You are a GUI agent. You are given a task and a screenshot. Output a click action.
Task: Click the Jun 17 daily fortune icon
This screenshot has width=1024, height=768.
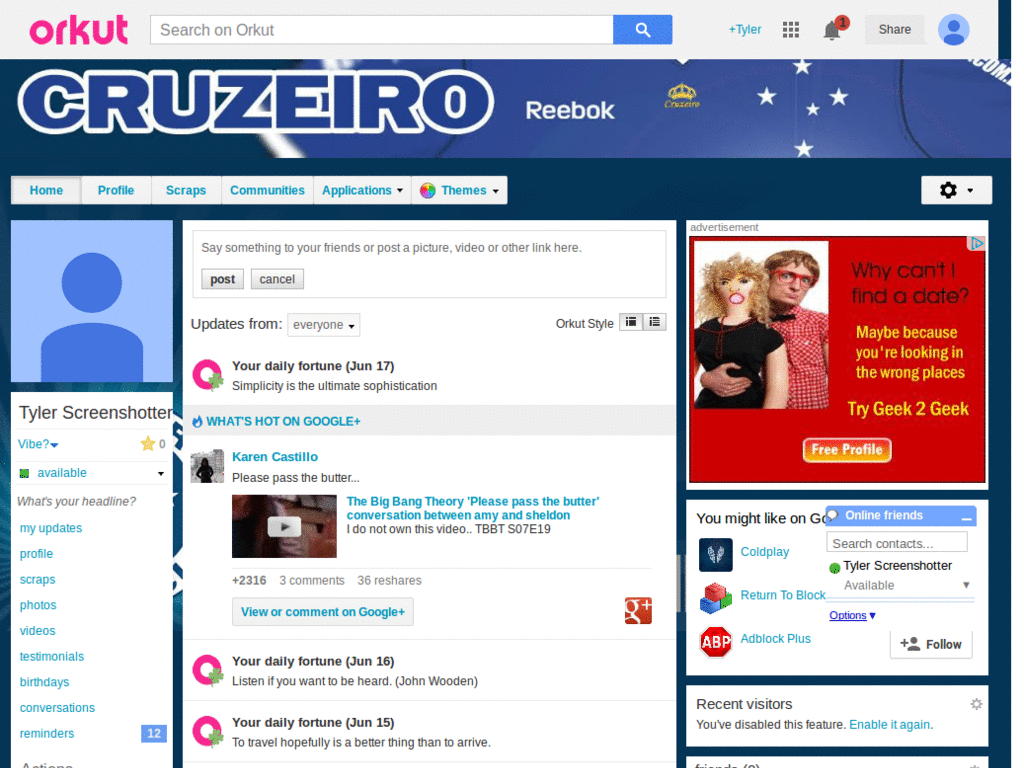(208, 375)
